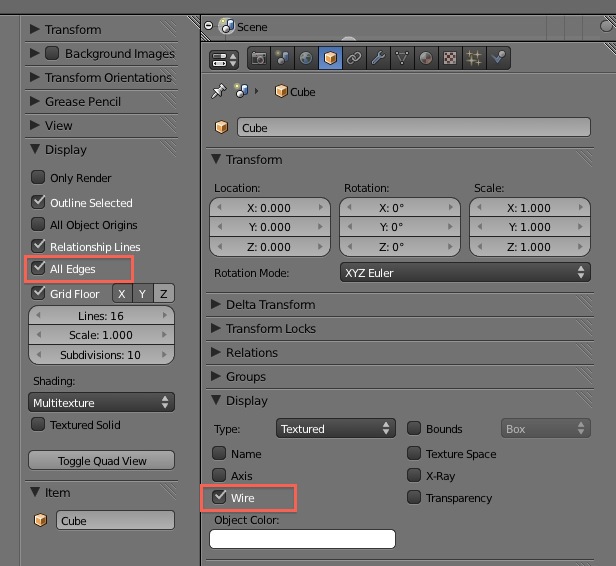Click the editor type selector button
This screenshot has width=616, height=566.
coord(224,60)
